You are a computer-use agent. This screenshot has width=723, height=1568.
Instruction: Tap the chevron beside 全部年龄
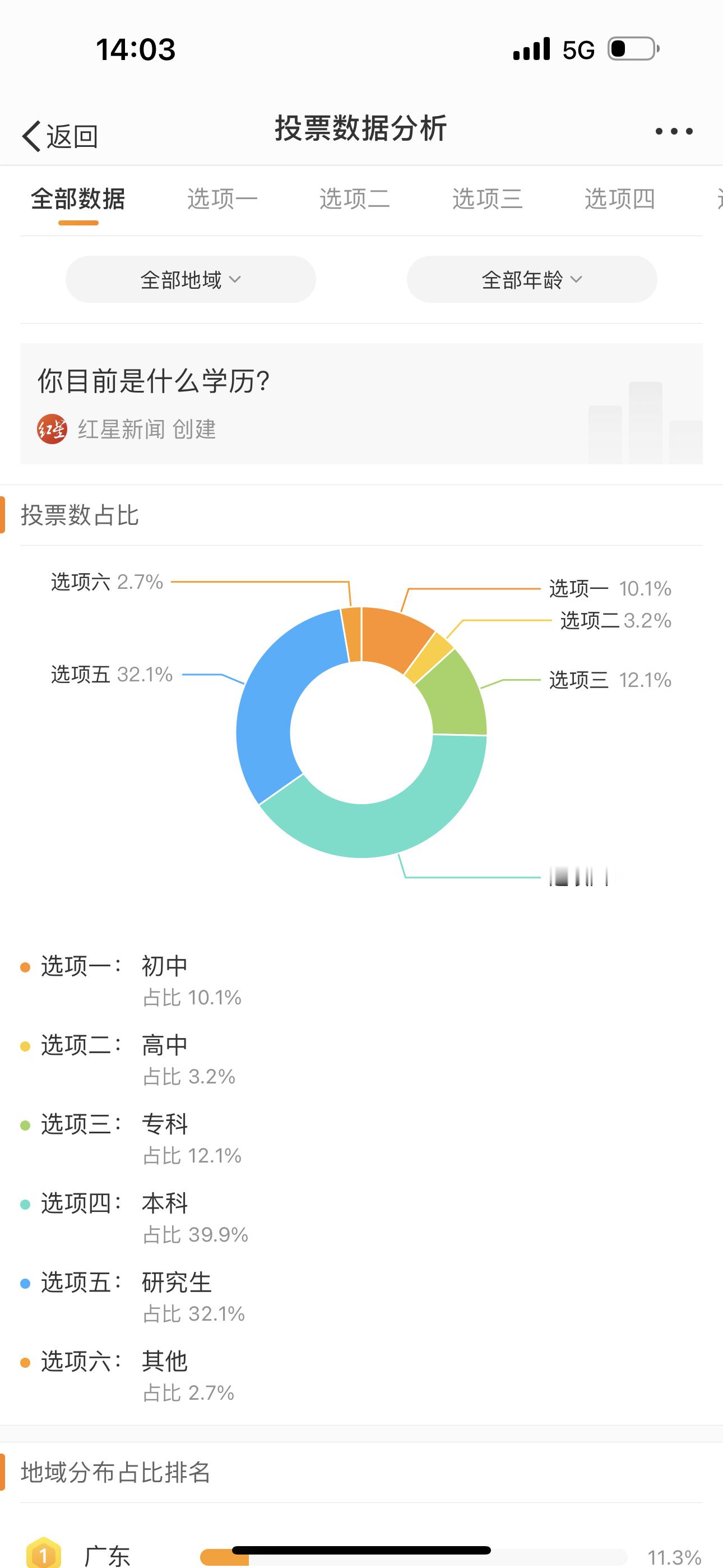(x=576, y=279)
